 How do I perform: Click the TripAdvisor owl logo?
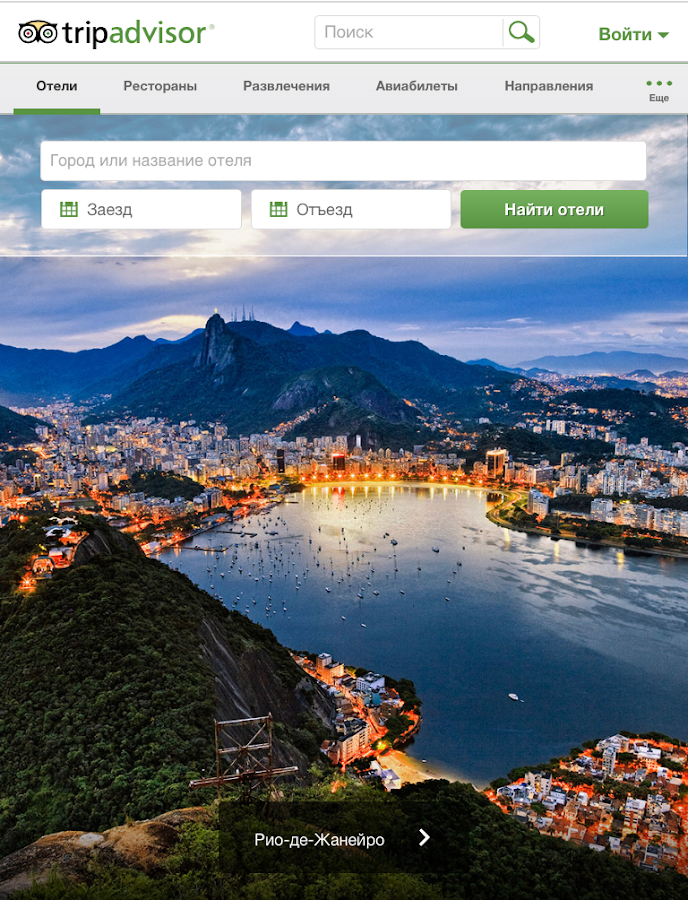[x=38, y=33]
